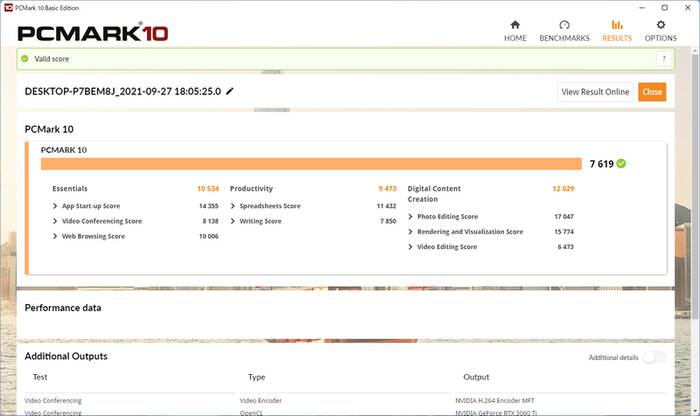The height and width of the screenshot is (416, 700).
Task: Click the Performance data heading
Action: coord(63,308)
